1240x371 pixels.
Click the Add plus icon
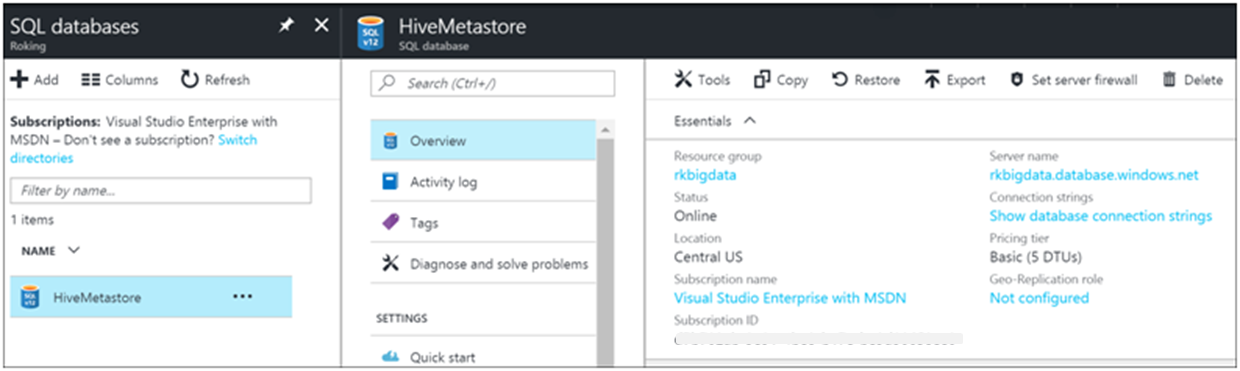19,80
